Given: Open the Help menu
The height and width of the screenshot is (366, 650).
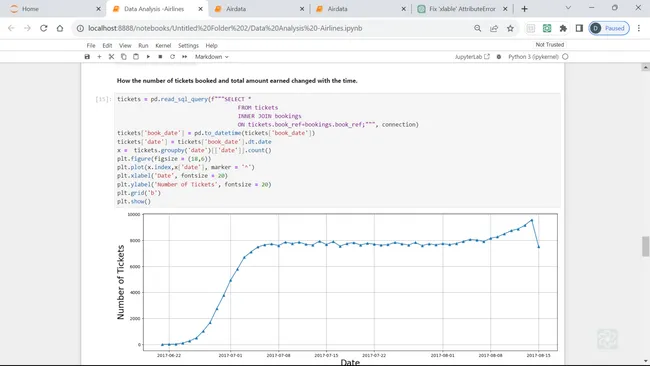Looking at the screenshot, I should [211, 46].
